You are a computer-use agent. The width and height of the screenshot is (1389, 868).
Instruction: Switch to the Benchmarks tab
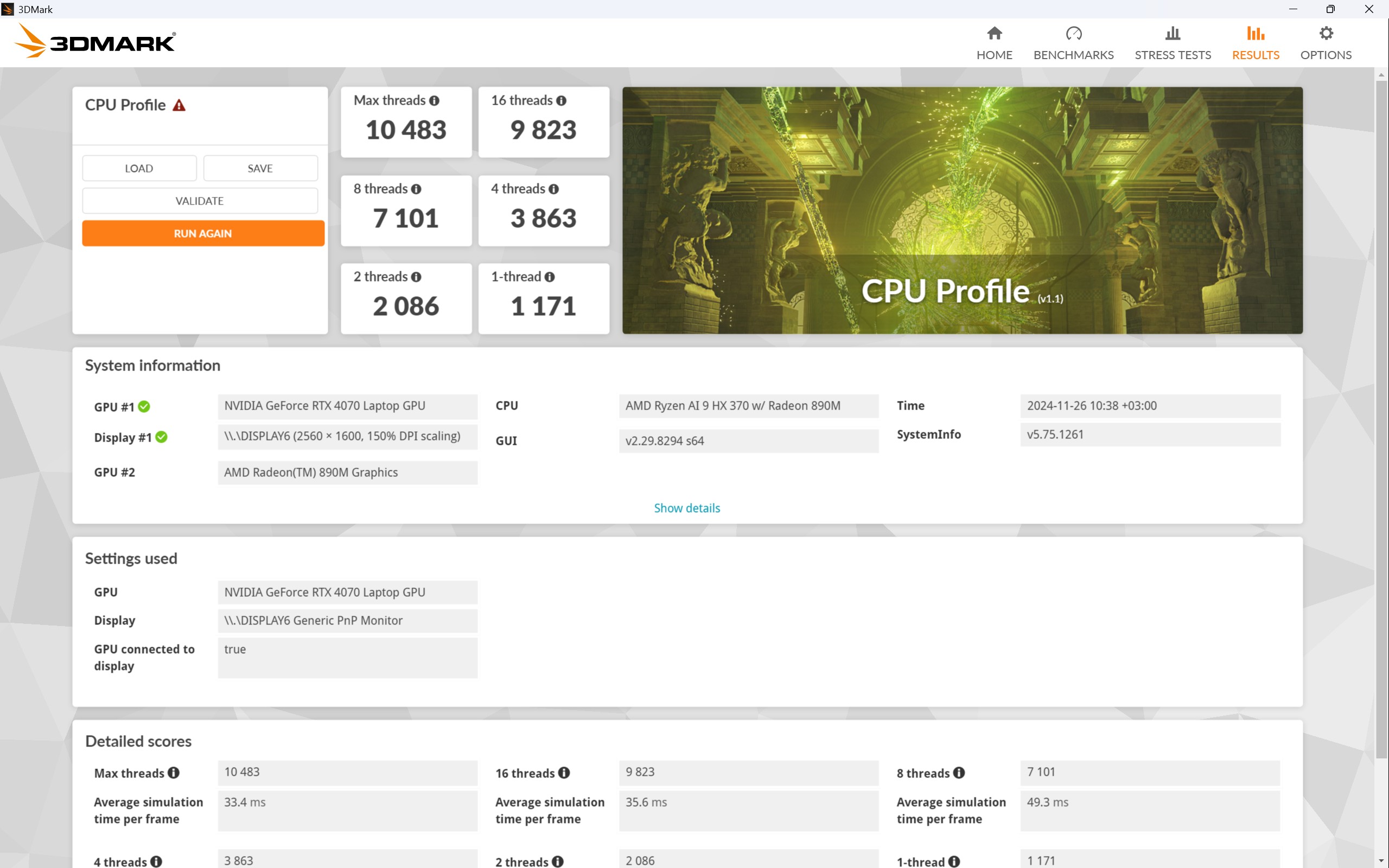1073,43
